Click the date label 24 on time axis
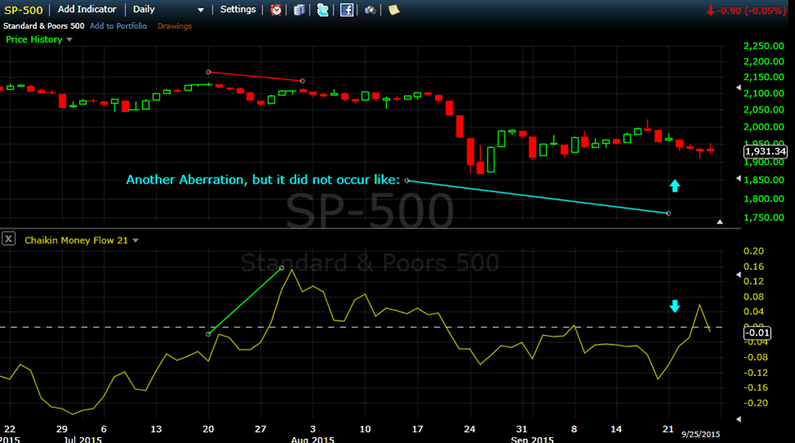Image resolution: width=795 pixels, height=443 pixels. pos(469,429)
